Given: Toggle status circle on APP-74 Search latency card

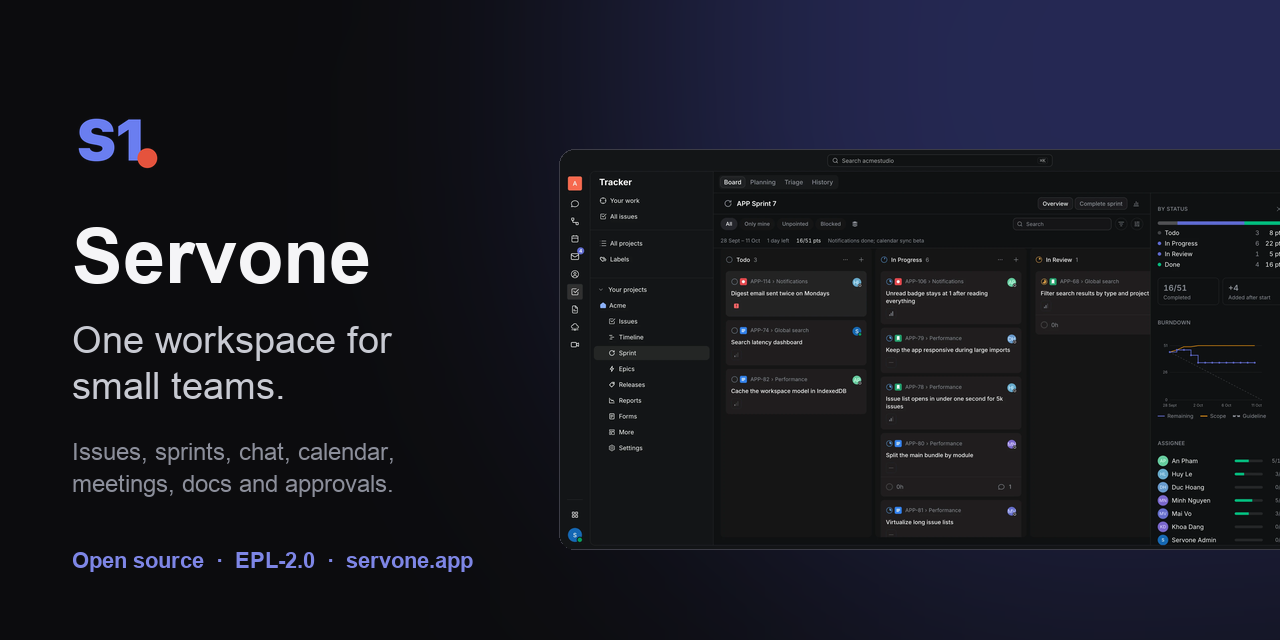Looking at the screenshot, I should (734, 330).
